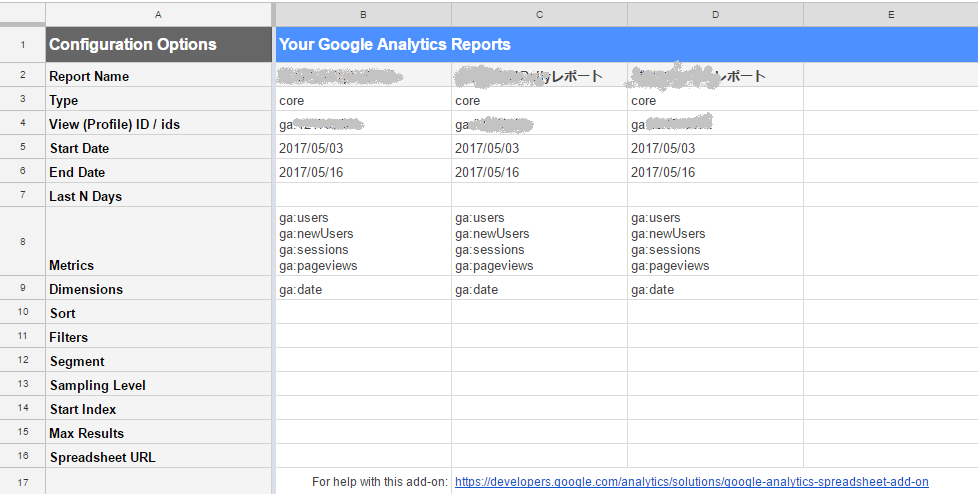This screenshot has width=978, height=498.
Task: Click the view ID cell in column B
Action: [363, 124]
